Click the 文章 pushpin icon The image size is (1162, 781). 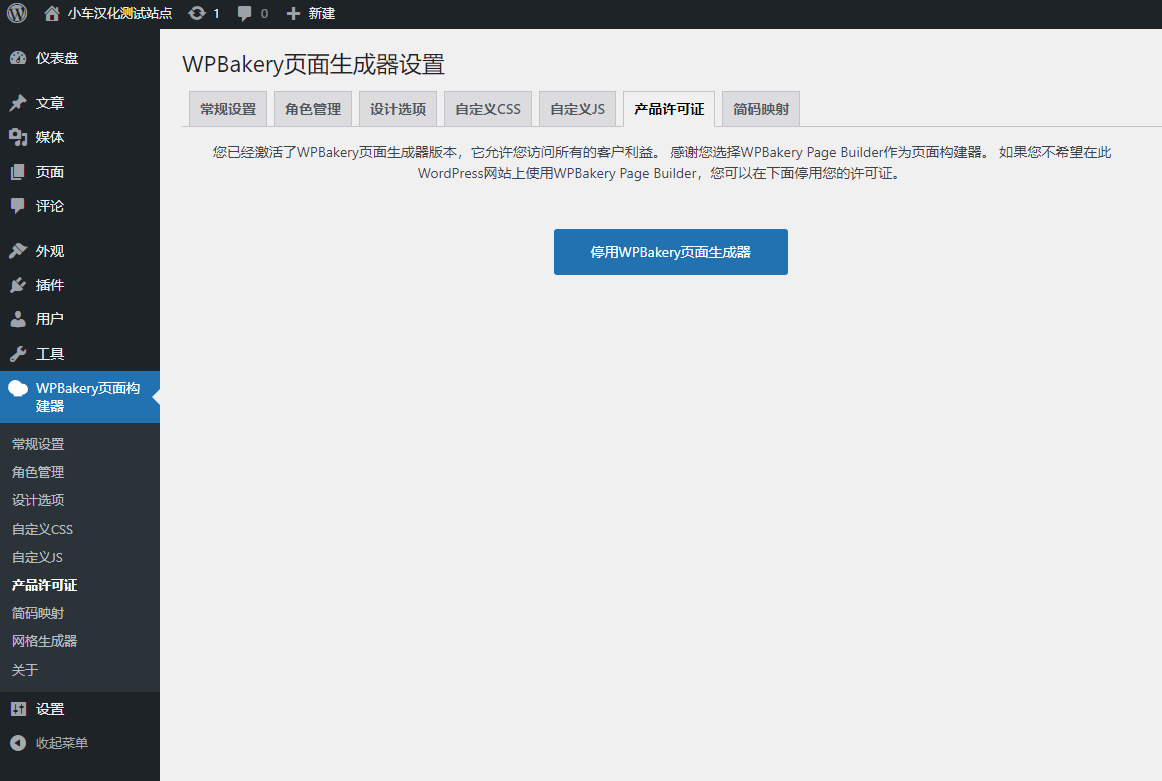pos(19,103)
